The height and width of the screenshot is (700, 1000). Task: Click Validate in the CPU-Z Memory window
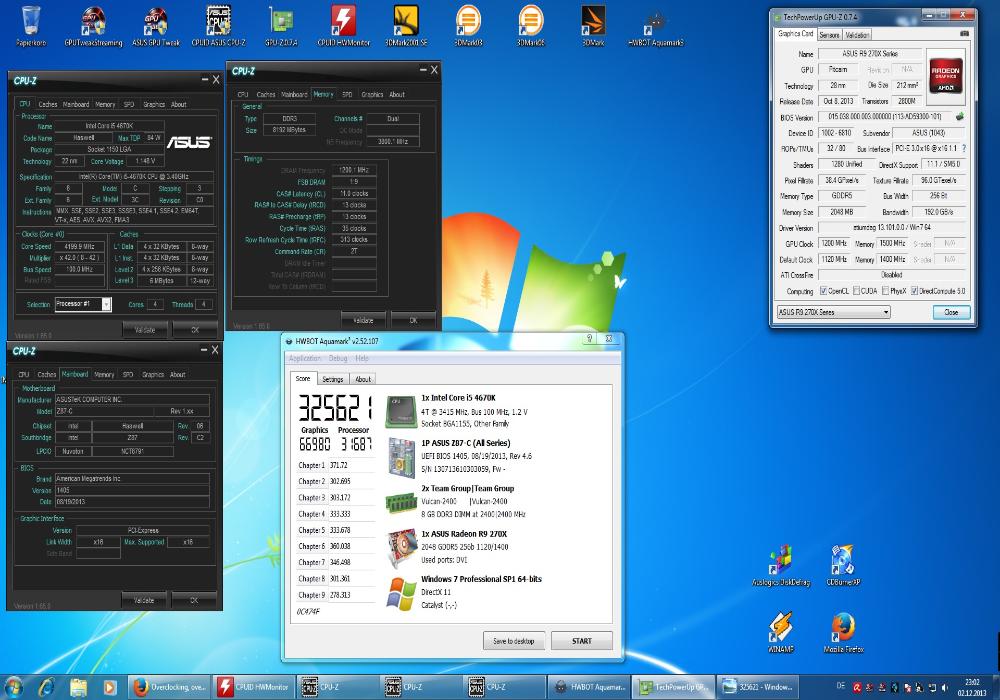(x=364, y=320)
